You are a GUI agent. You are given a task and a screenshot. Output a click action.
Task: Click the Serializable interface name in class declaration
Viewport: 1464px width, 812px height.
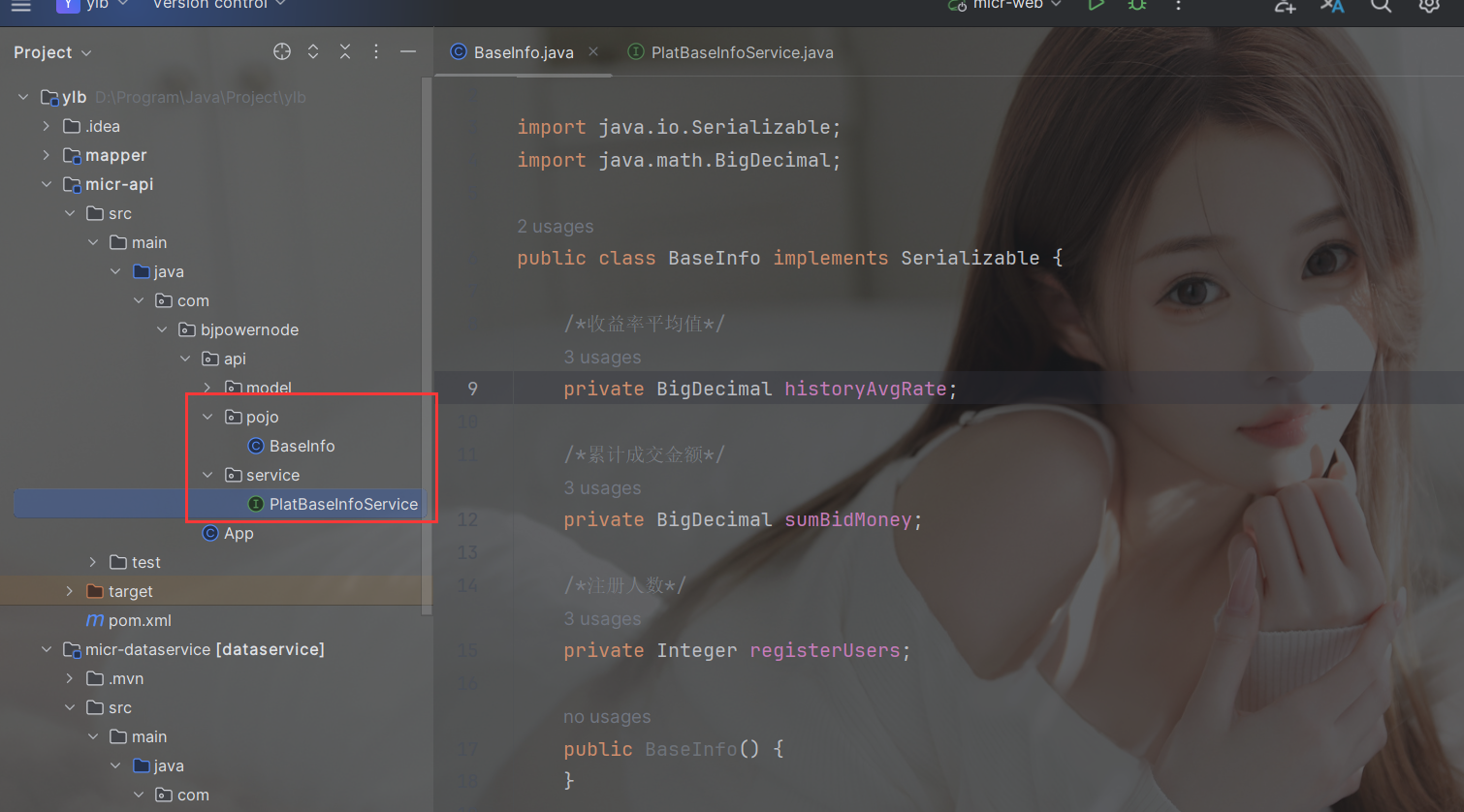(x=971, y=258)
